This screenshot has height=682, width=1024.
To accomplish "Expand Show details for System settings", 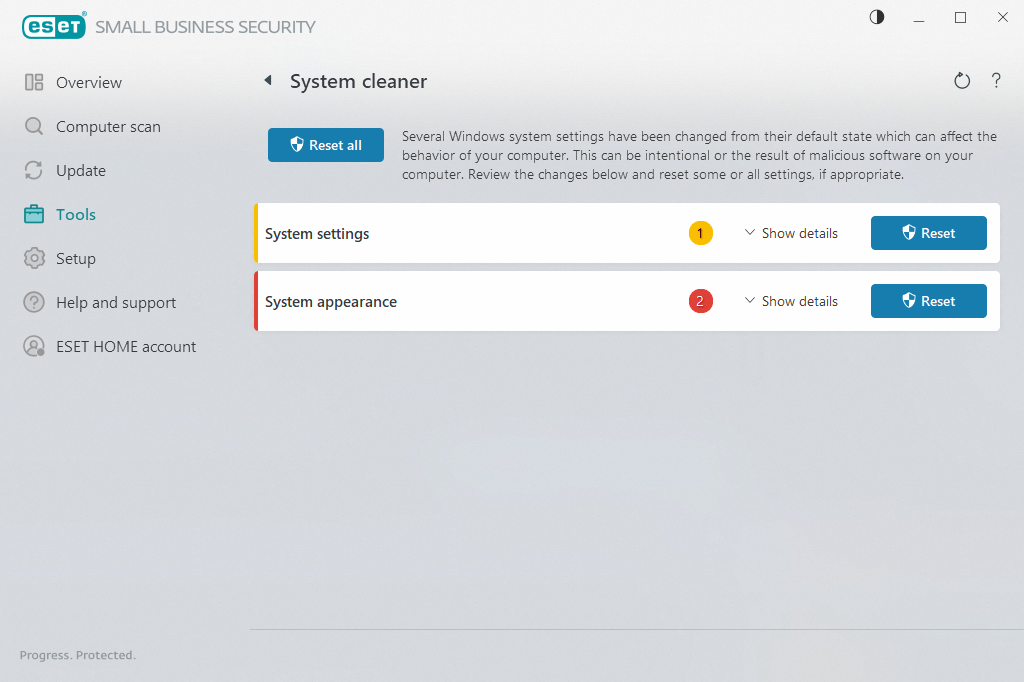I will click(791, 233).
